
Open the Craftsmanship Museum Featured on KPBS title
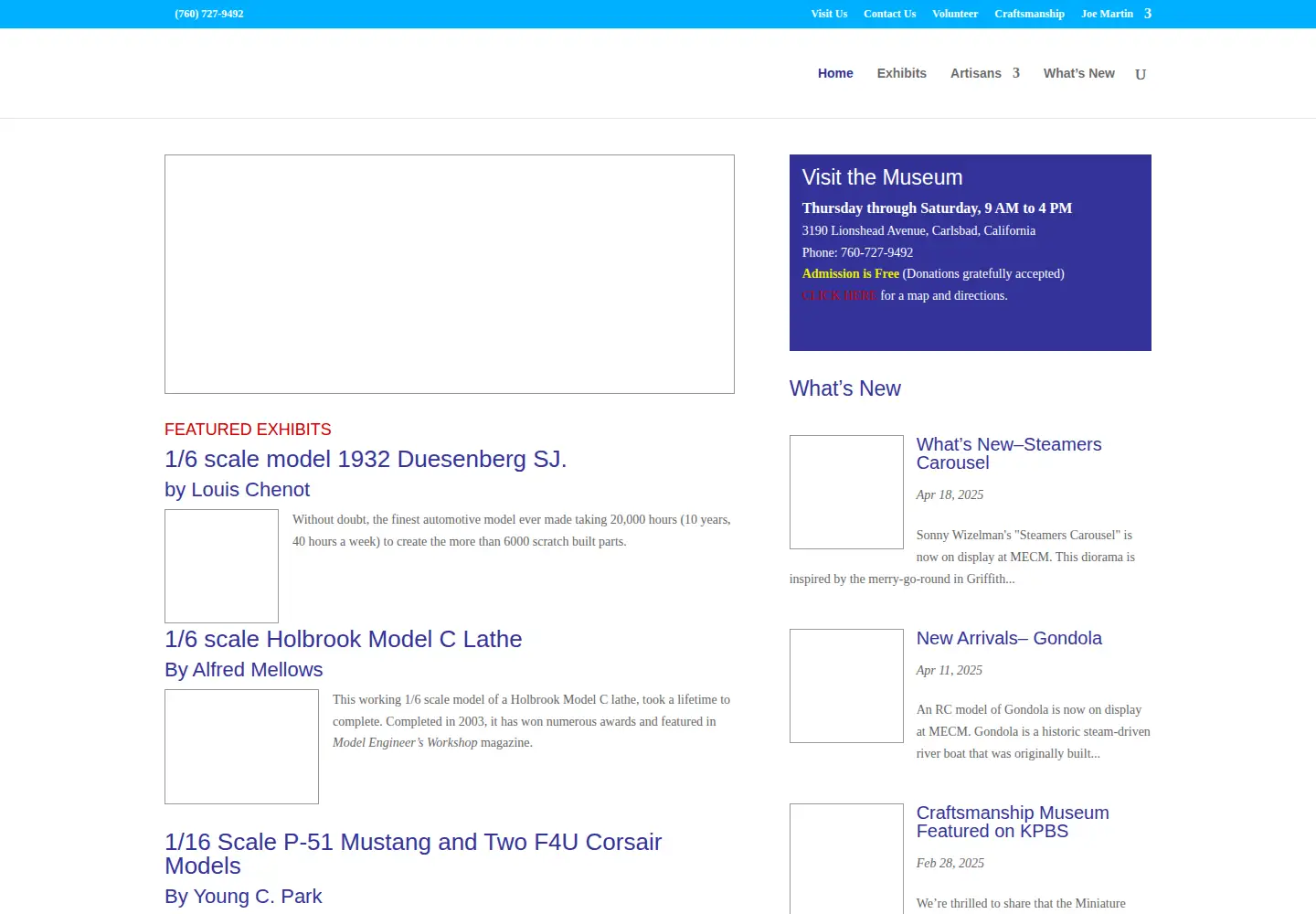coord(1013,822)
